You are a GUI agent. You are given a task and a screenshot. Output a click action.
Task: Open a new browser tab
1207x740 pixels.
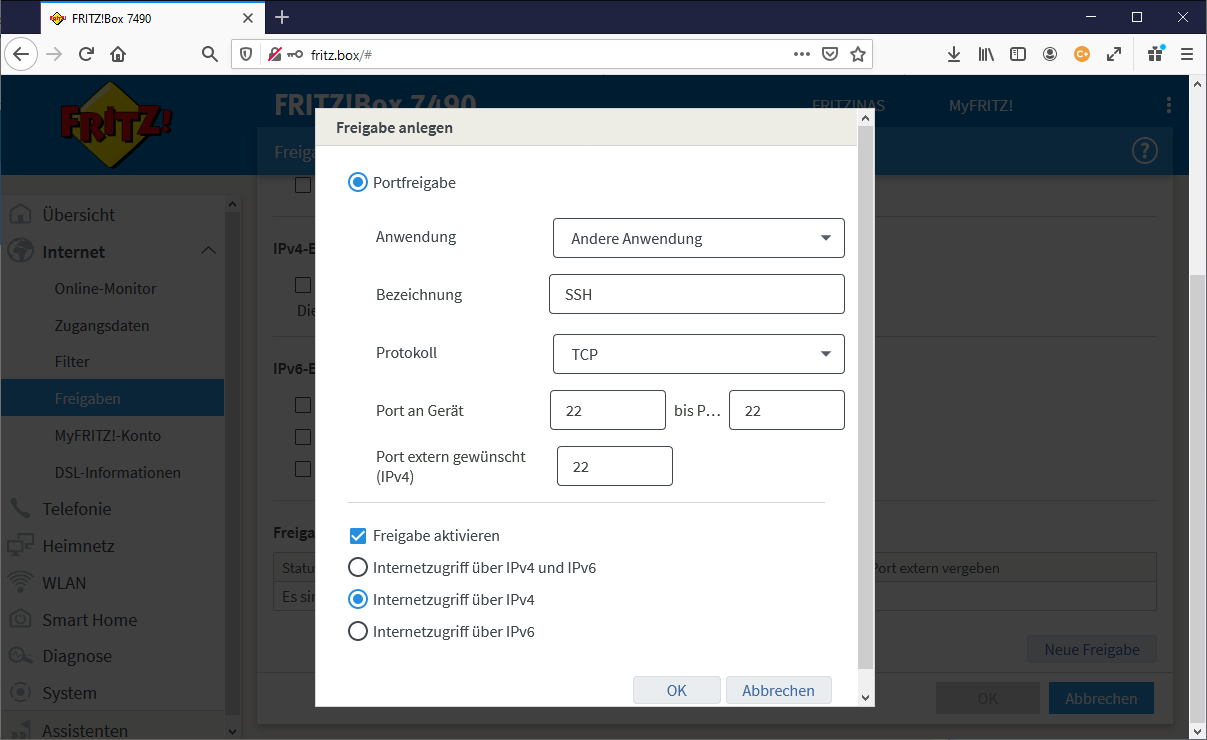(x=282, y=17)
